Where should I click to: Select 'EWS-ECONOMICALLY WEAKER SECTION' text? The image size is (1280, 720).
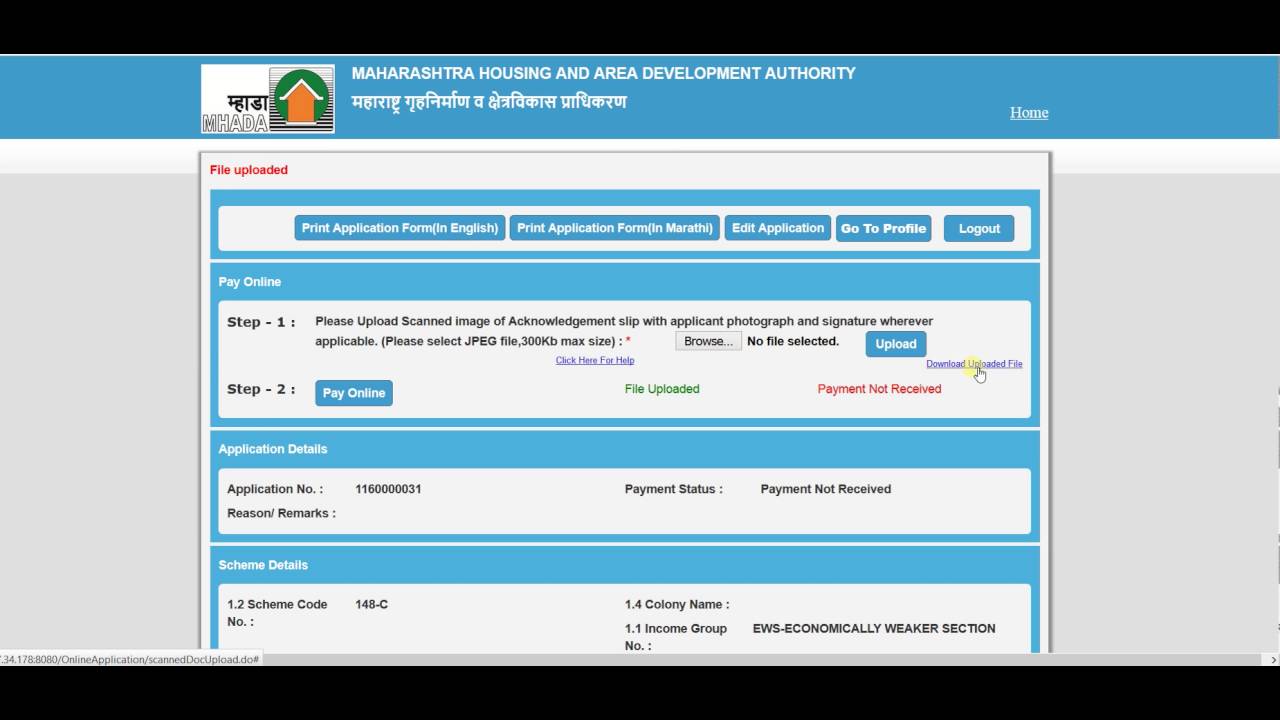(874, 628)
